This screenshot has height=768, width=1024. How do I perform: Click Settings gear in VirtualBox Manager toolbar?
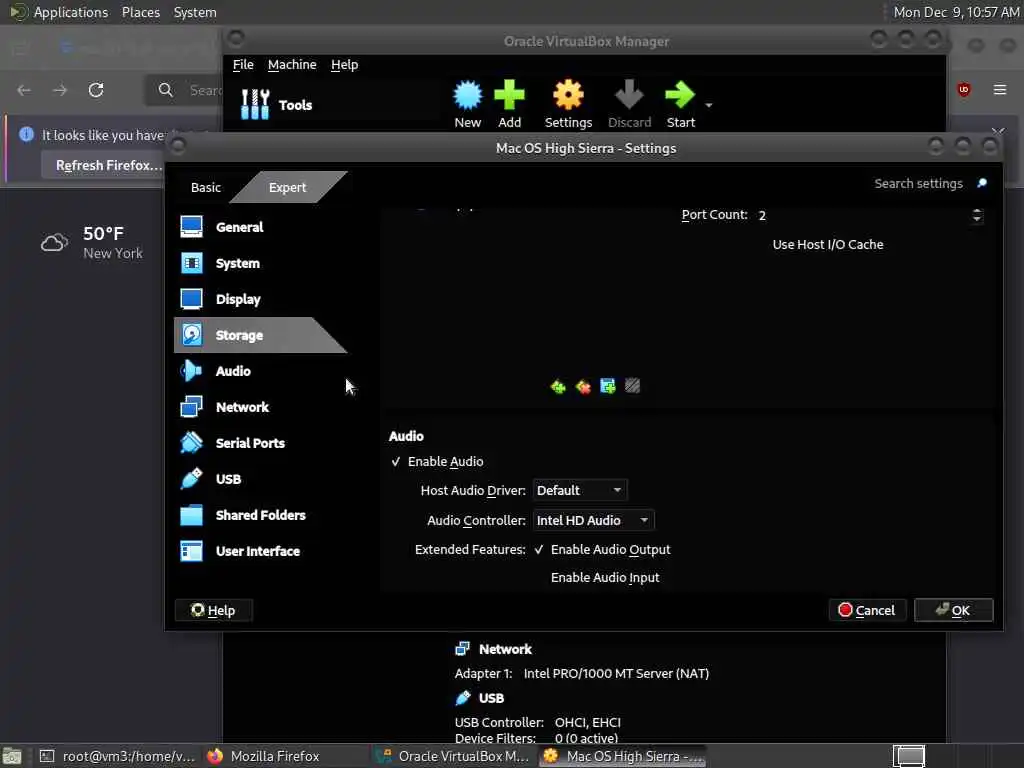pos(568,104)
